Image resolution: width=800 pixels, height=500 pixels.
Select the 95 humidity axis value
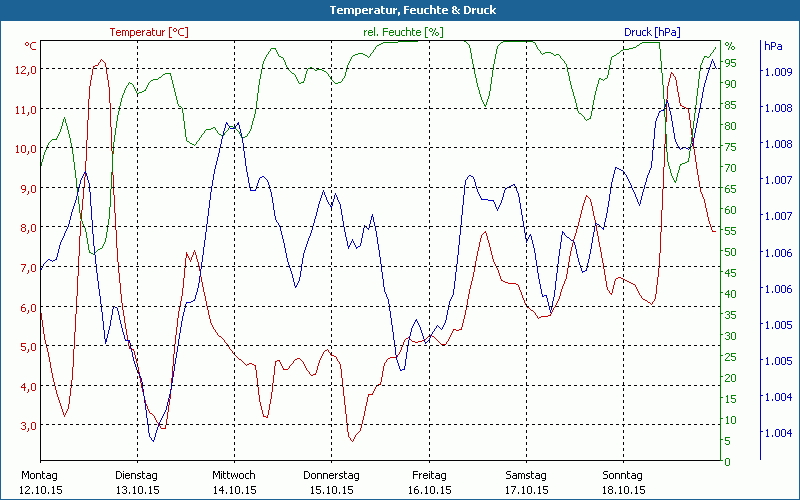tap(730, 63)
